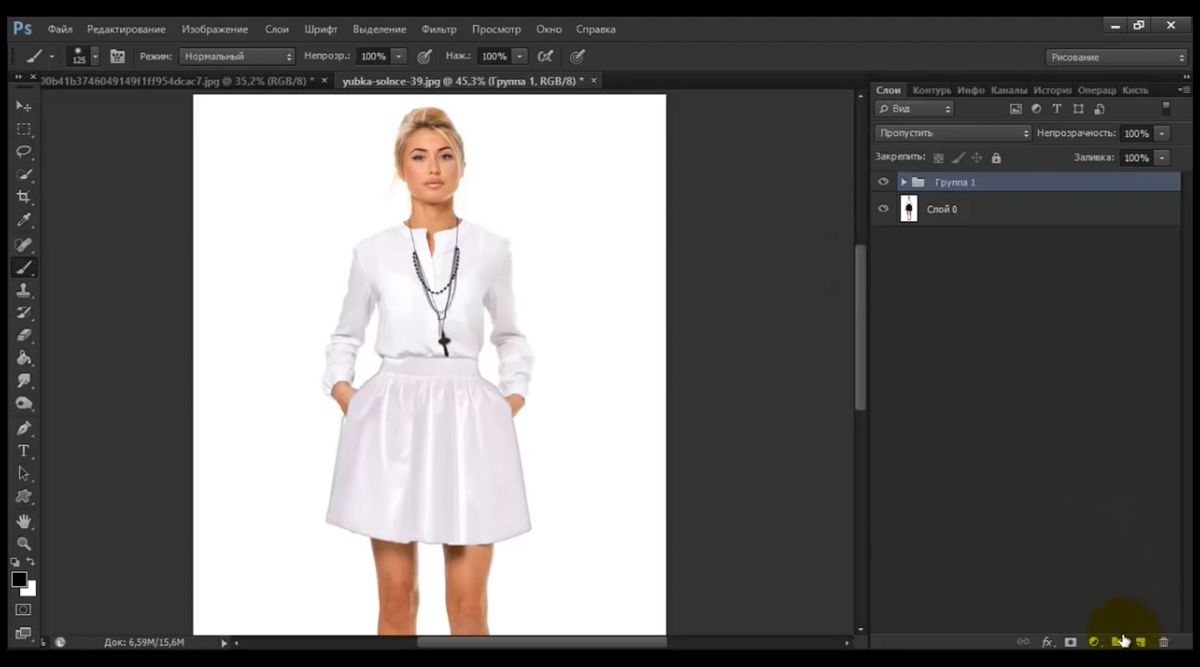Open Наж. flow slider arrow
Viewport: 1200px width, 667px height.
coord(520,57)
